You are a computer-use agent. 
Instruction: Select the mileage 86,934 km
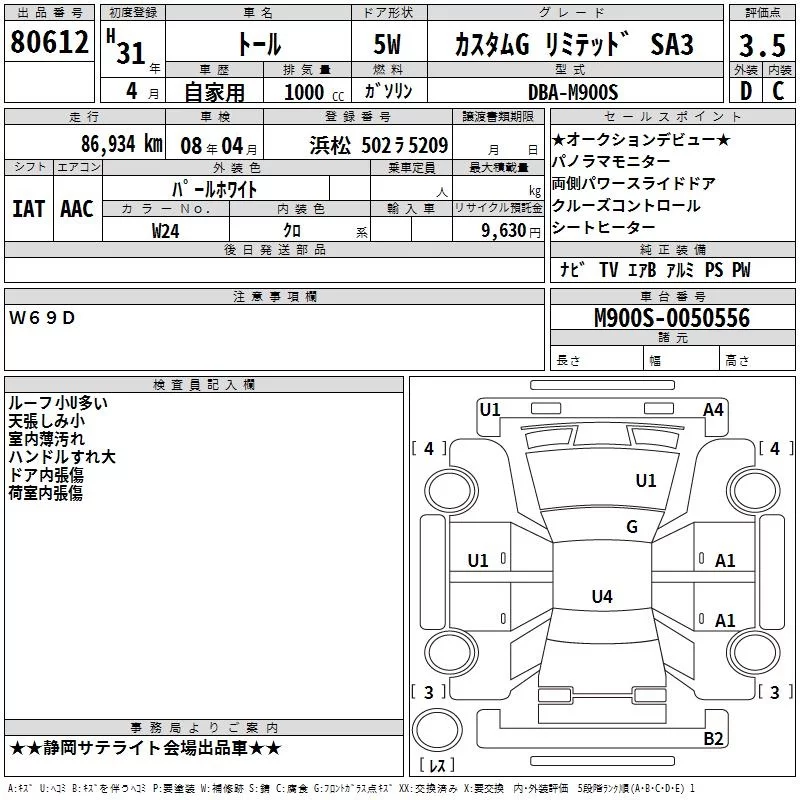[x=121, y=144]
